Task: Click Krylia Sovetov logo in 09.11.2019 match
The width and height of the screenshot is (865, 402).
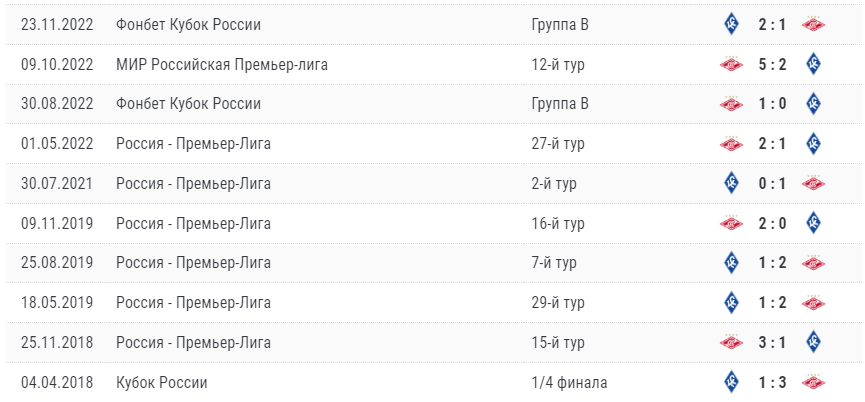Action: click(813, 223)
